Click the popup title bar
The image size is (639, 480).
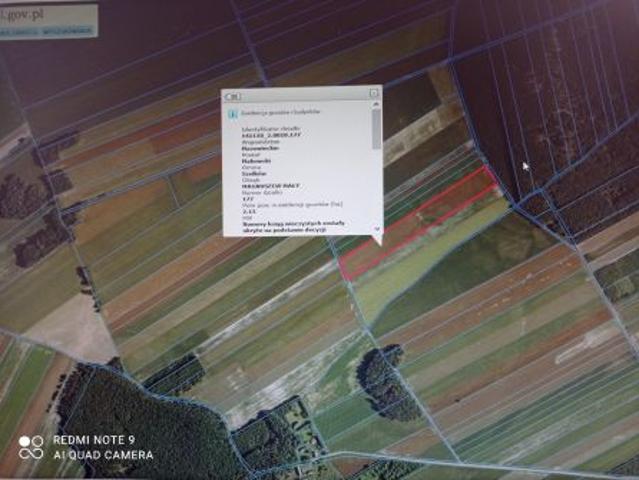coord(303,95)
